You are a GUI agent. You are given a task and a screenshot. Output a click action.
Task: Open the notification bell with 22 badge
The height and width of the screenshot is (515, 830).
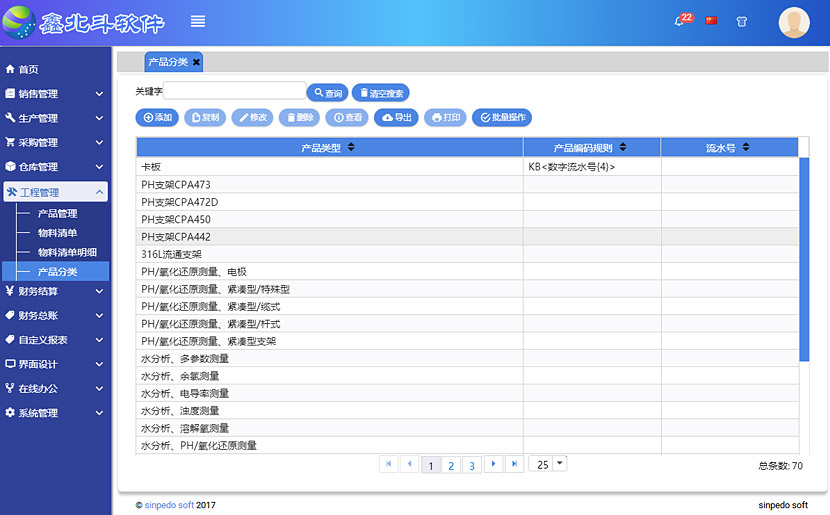(682, 20)
